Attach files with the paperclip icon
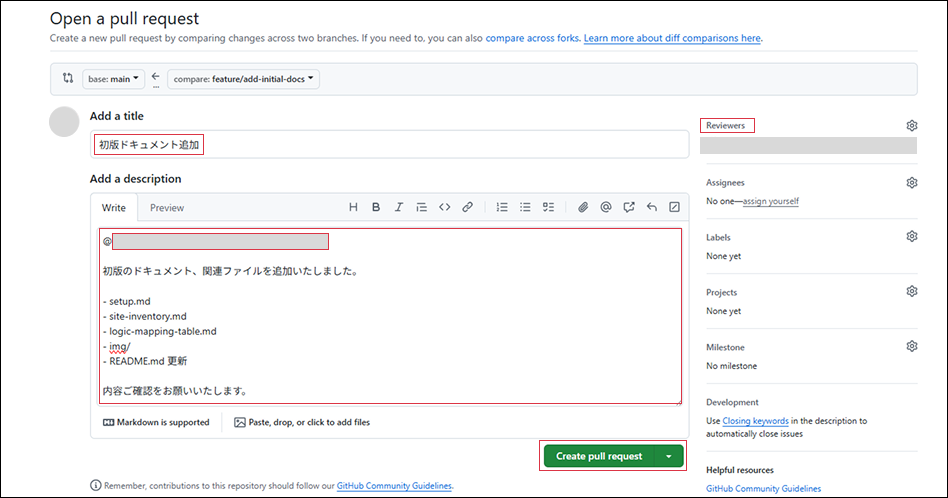The width and height of the screenshot is (948, 498). click(583, 207)
